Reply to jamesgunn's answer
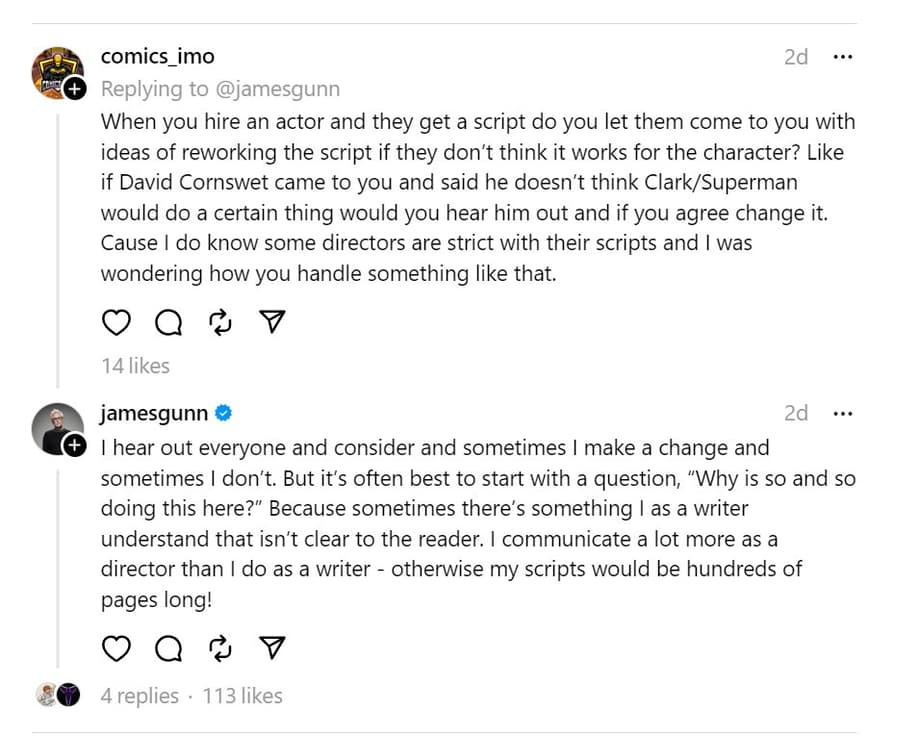Image resolution: width=920 pixels, height=736 pixels. point(169,648)
